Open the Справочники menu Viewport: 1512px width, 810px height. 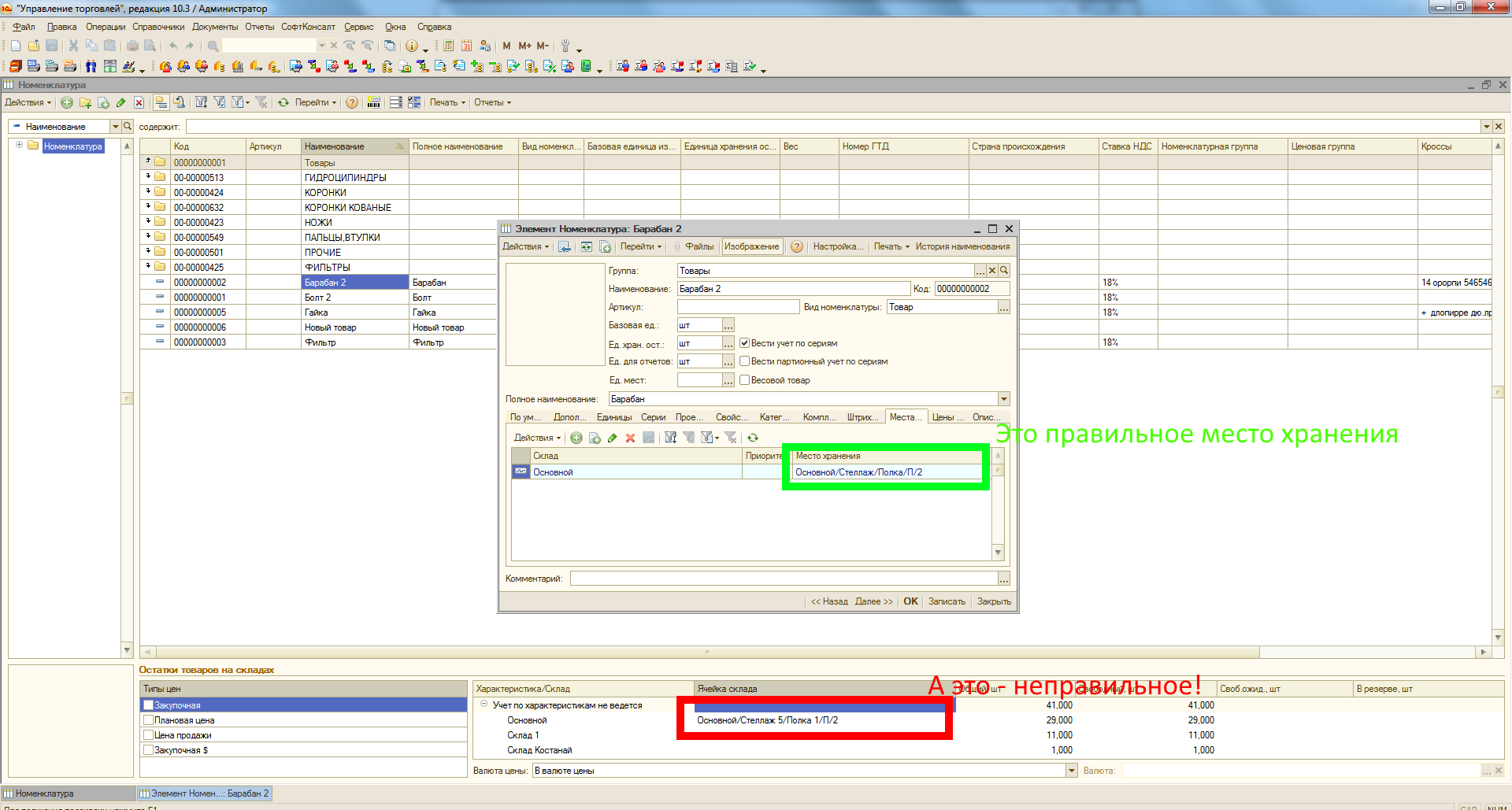coord(158,27)
